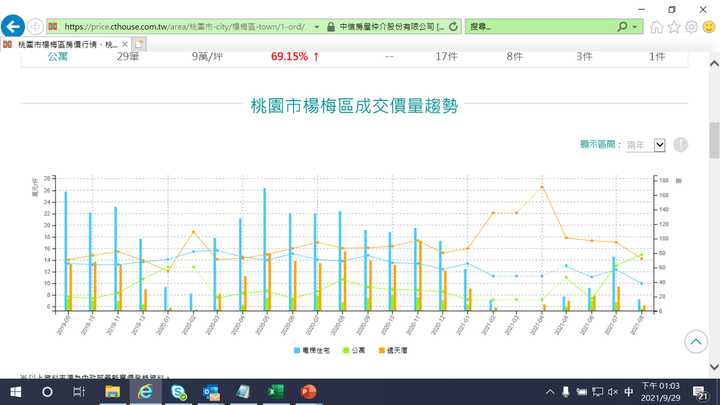Open browser Tools via the gear icon
Viewport: 720px width, 405px height.
pos(691,27)
